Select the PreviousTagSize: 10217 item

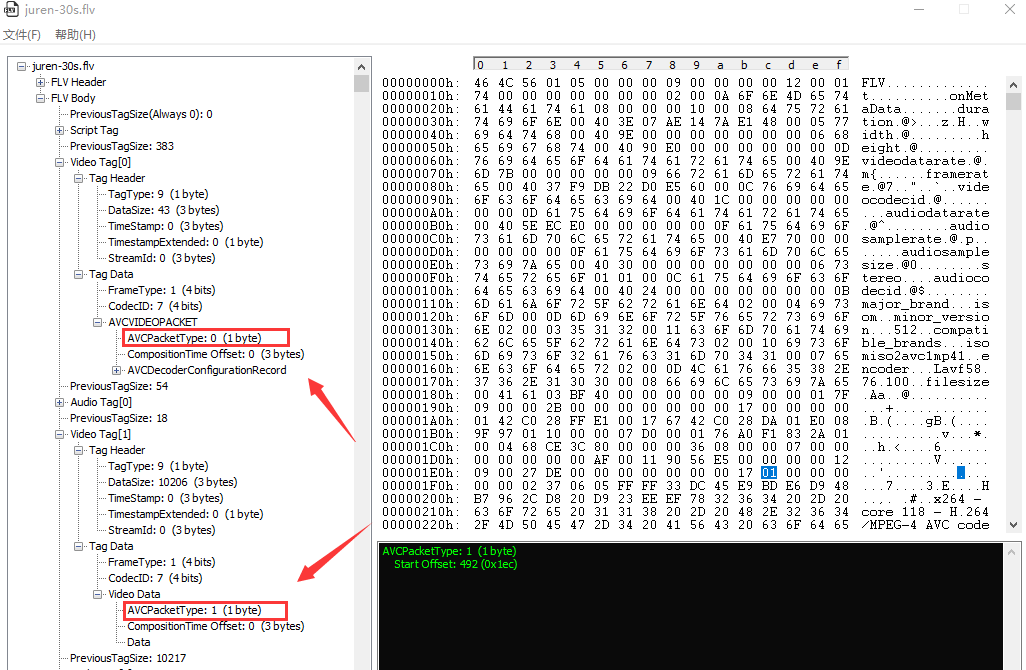coord(127,658)
